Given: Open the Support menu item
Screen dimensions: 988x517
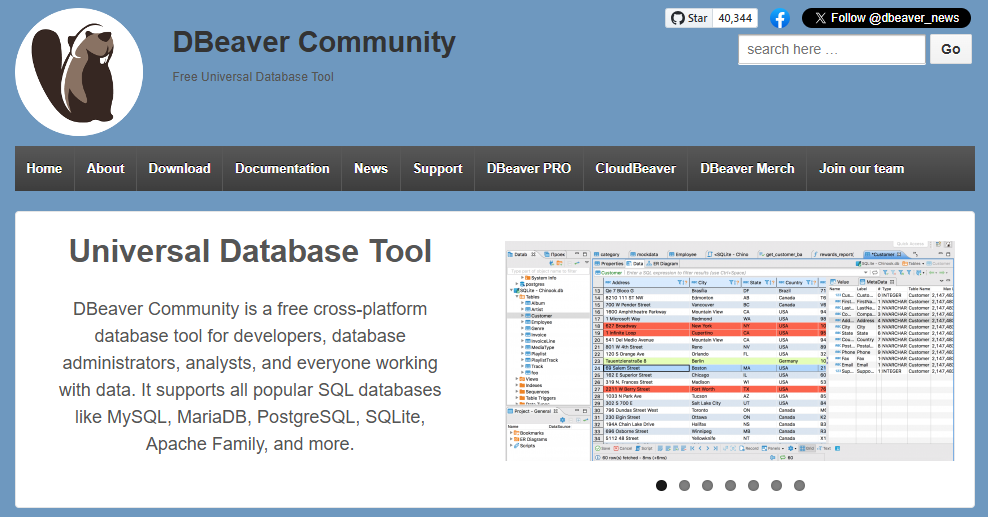Looking at the screenshot, I should pyautogui.click(x=437, y=169).
